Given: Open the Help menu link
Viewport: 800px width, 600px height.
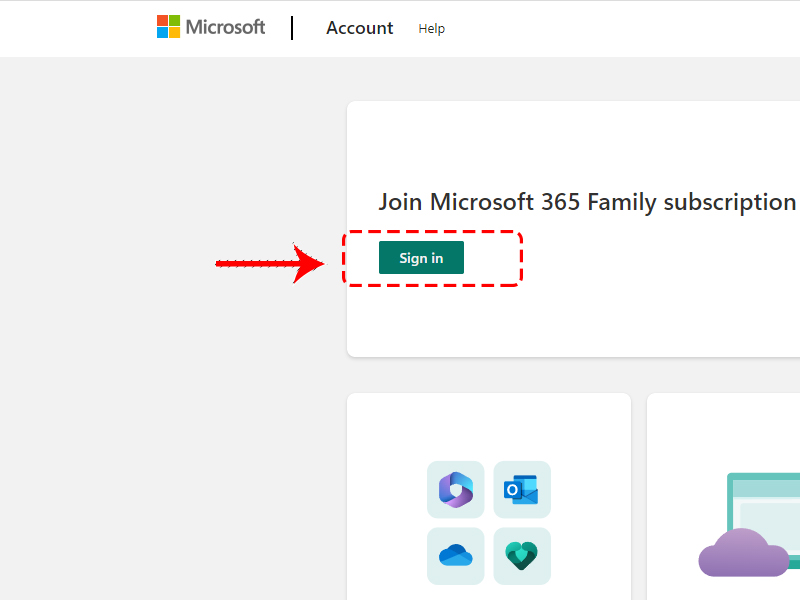Looking at the screenshot, I should [432, 29].
